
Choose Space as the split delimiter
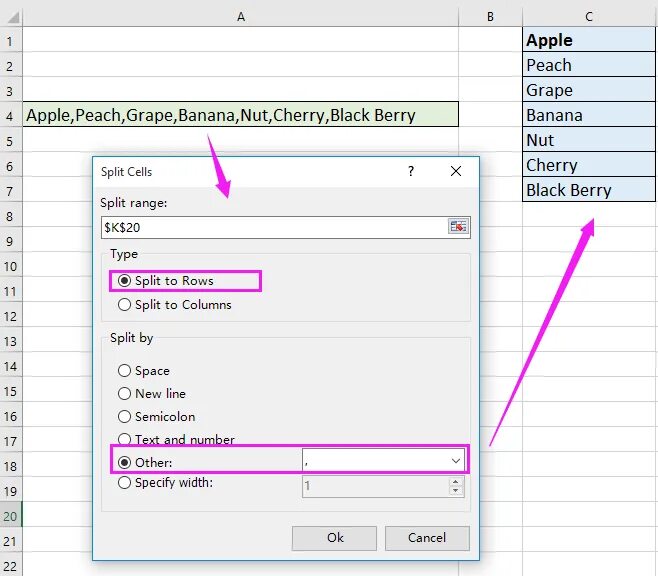pyautogui.click(x=144, y=371)
